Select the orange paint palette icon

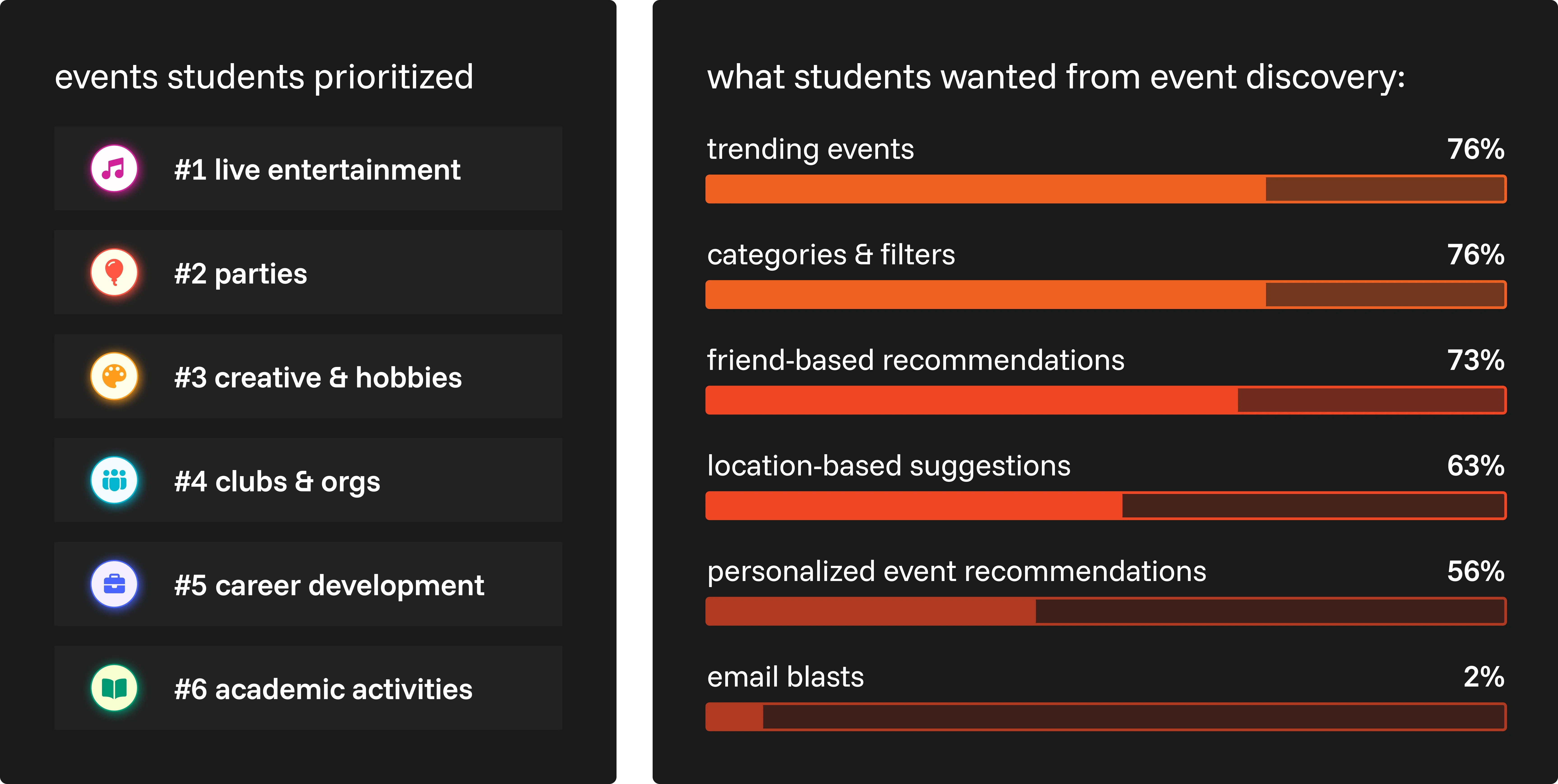tap(114, 377)
